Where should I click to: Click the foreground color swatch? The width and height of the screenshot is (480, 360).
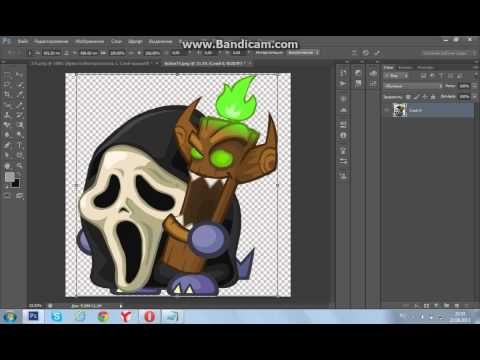(x=9, y=177)
